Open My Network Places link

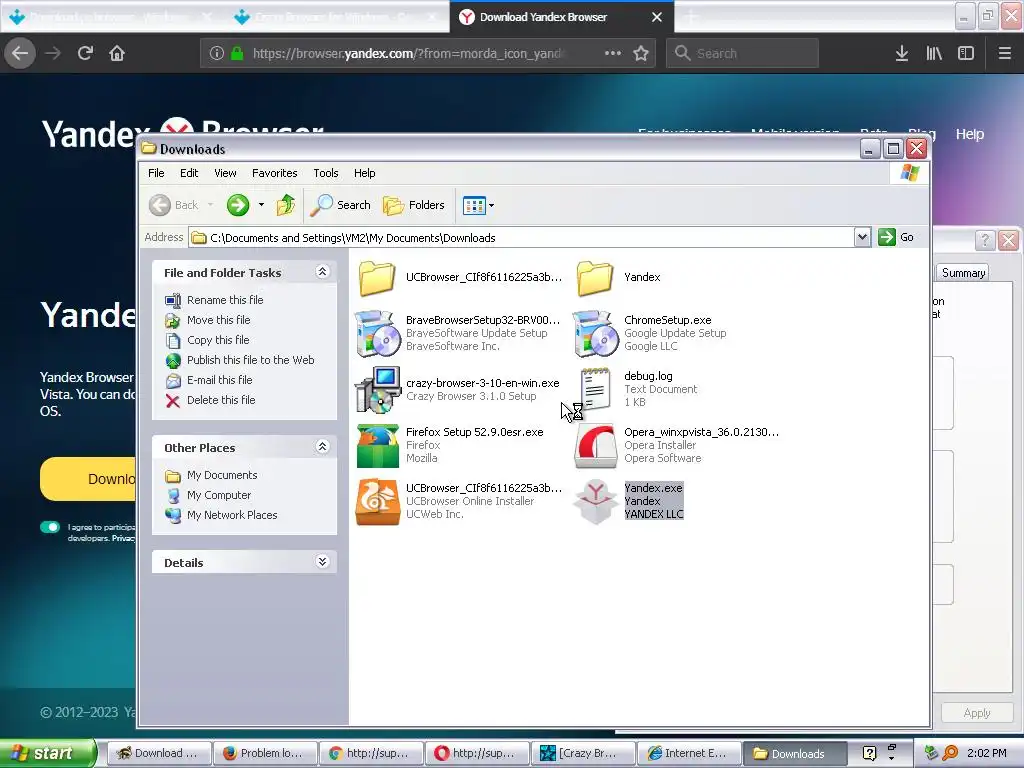point(232,515)
